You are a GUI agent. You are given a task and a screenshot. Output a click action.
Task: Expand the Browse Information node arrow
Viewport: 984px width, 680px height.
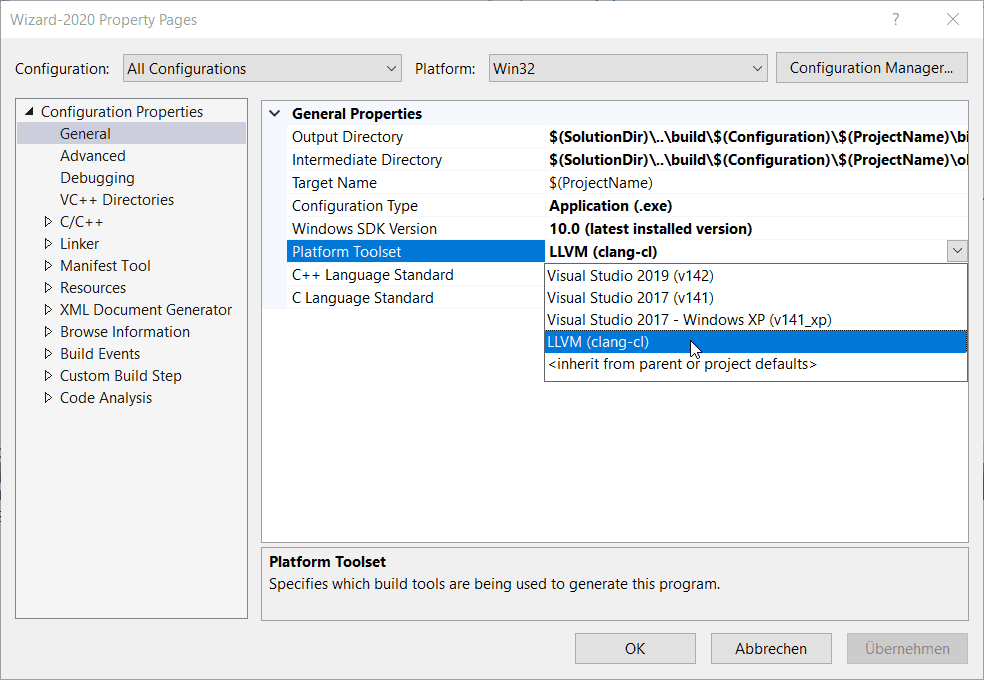click(x=48, y=331)
